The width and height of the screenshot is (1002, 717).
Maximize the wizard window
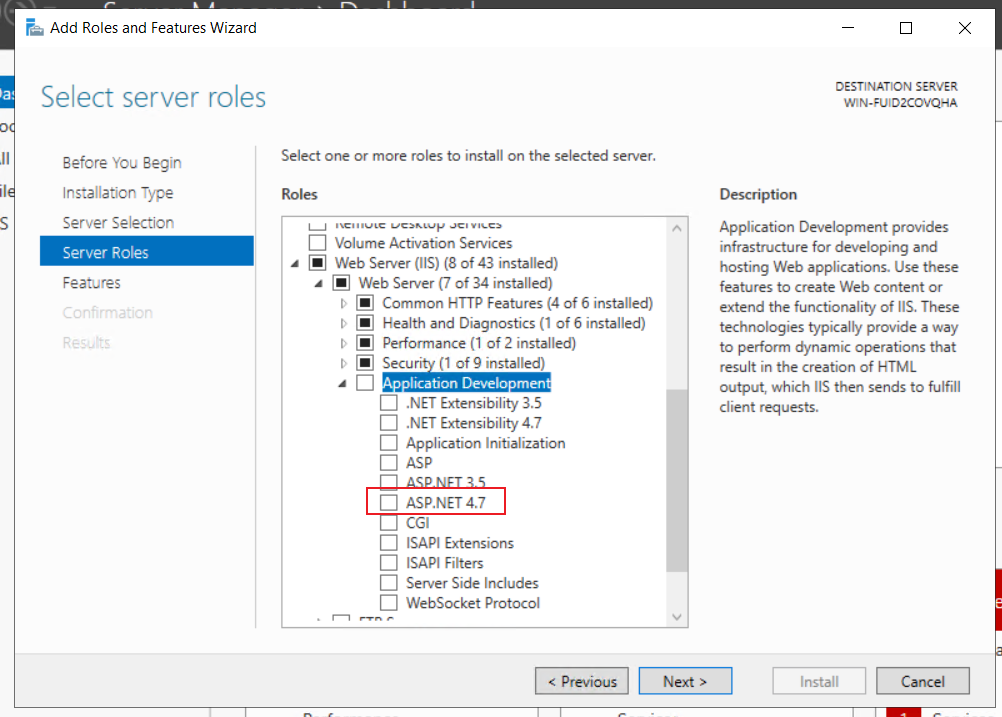pos(906,28)
